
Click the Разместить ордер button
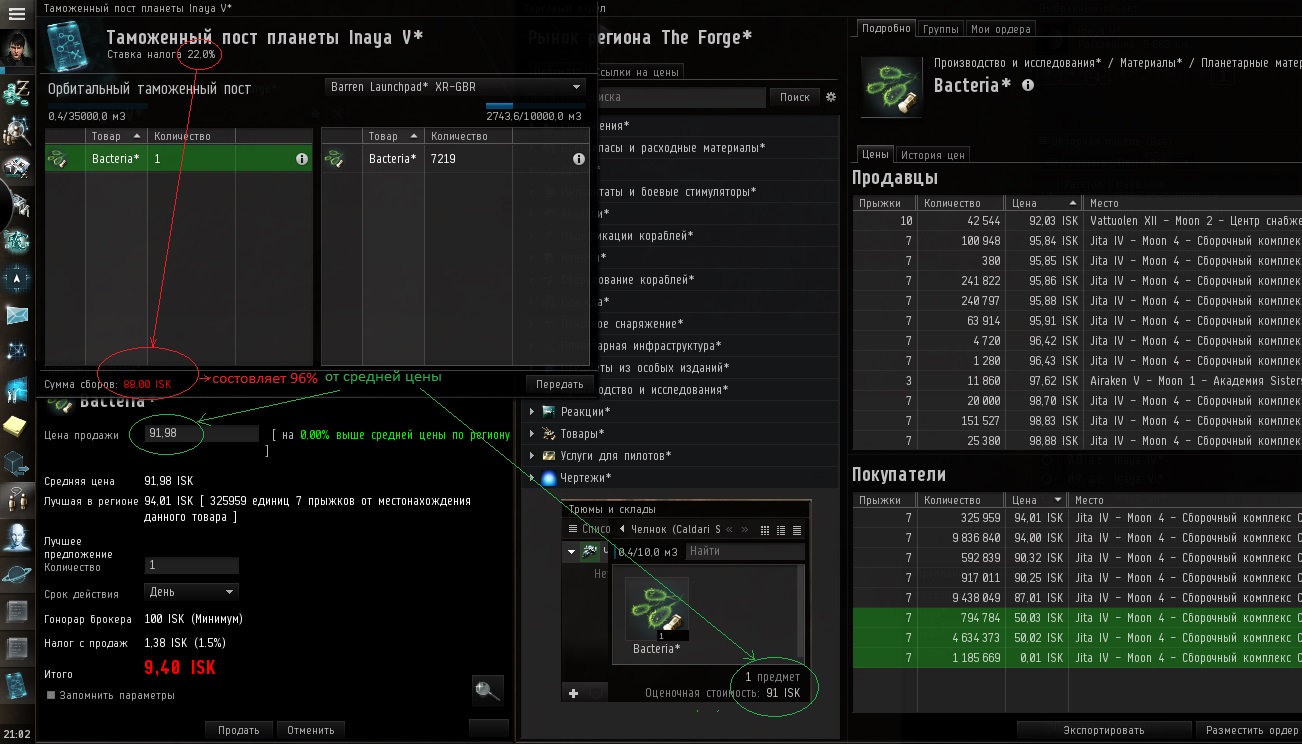pos(1252,730)
